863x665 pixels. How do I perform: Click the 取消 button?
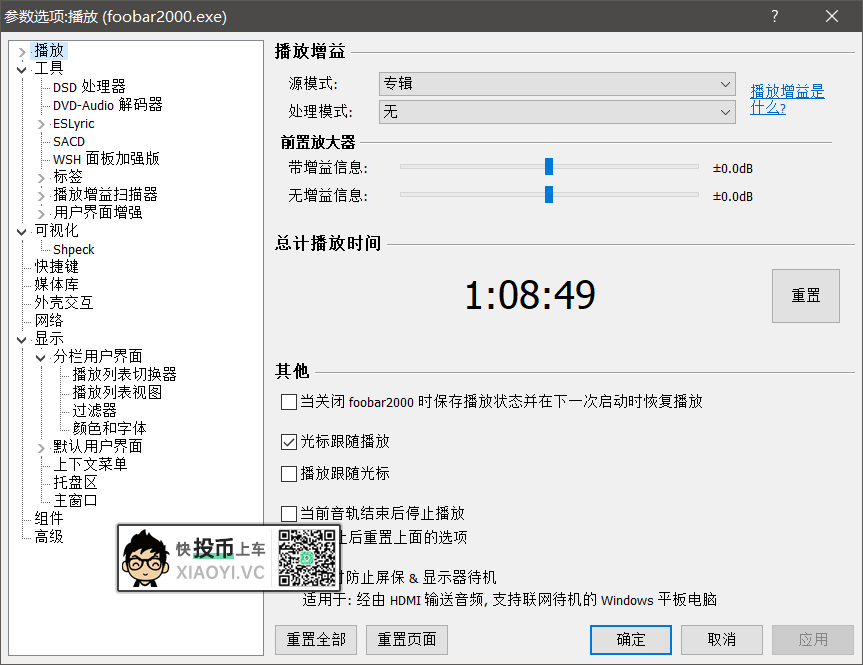click(722, 640)
